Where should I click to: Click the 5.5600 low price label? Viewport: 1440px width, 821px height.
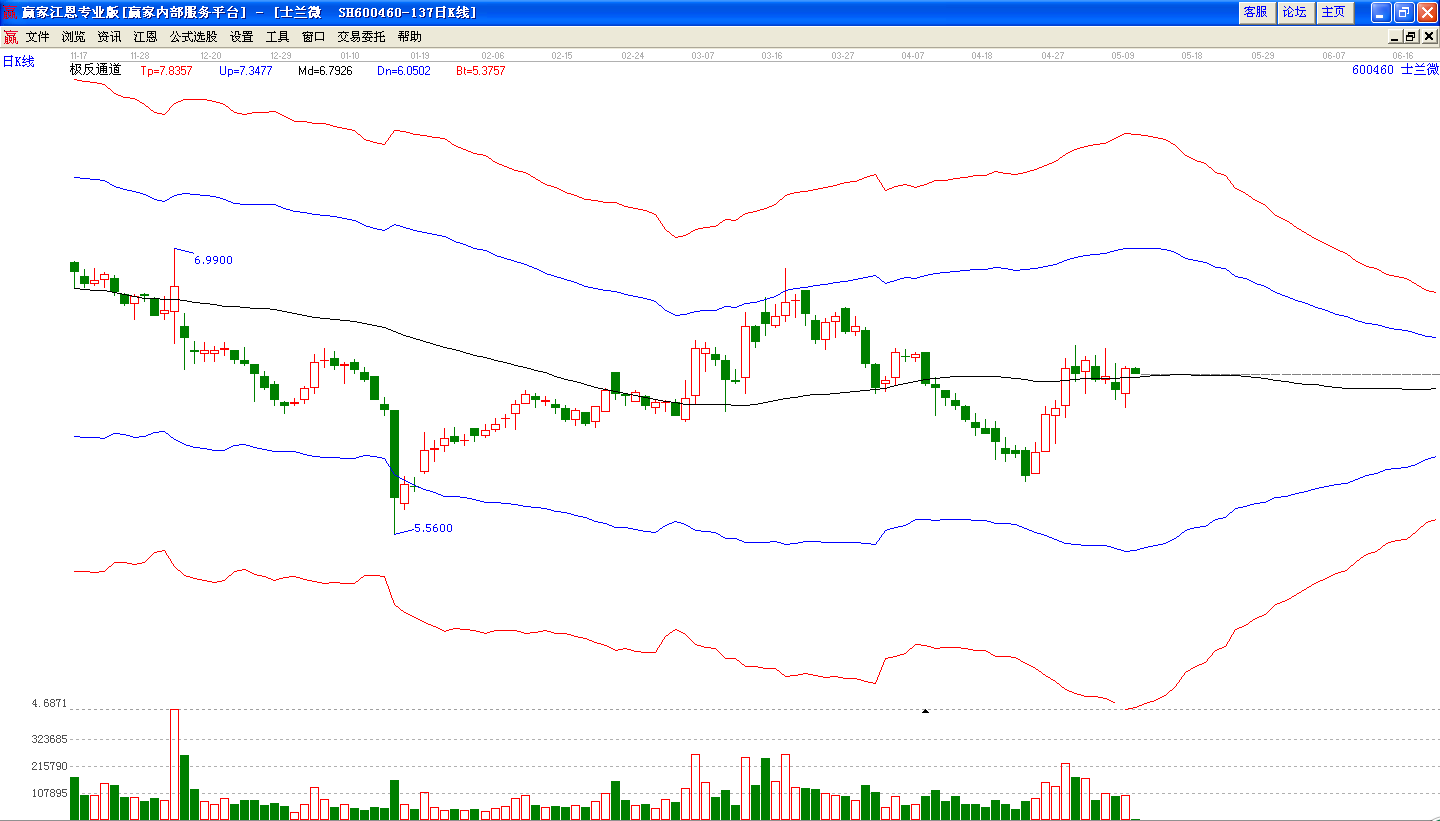(433, 528)
